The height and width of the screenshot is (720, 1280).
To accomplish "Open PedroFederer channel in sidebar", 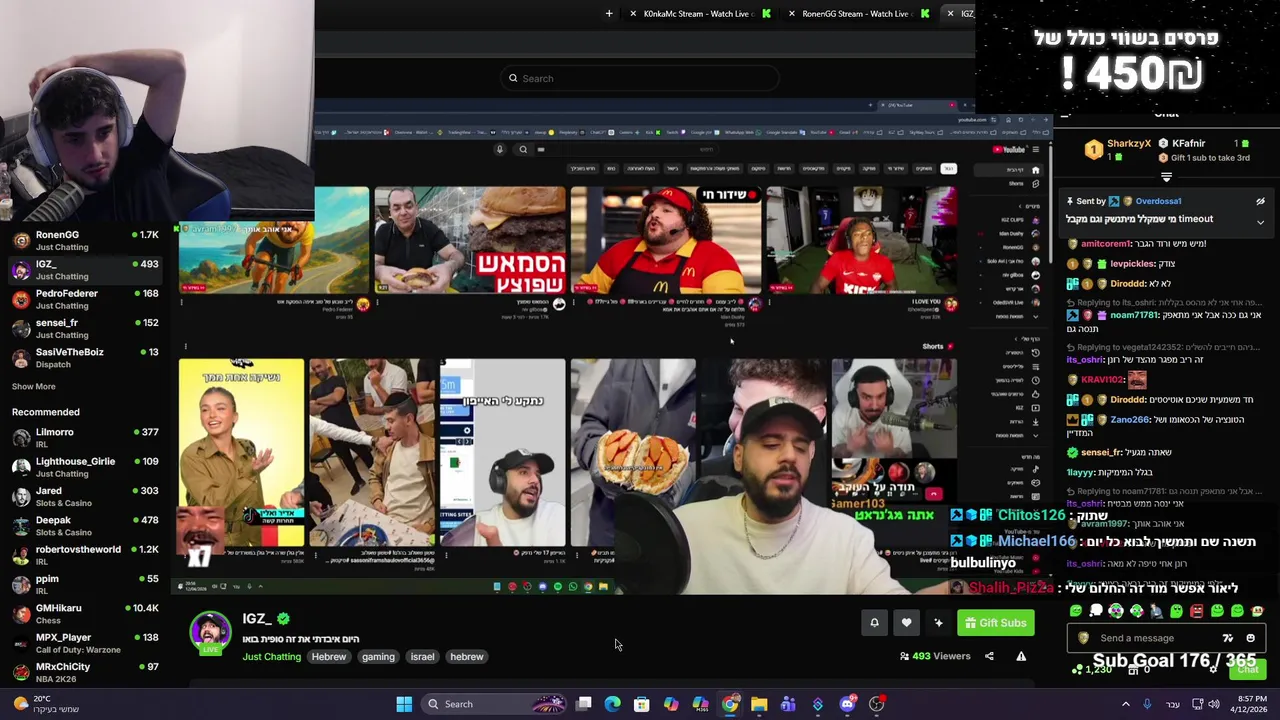I will (85, 299).
